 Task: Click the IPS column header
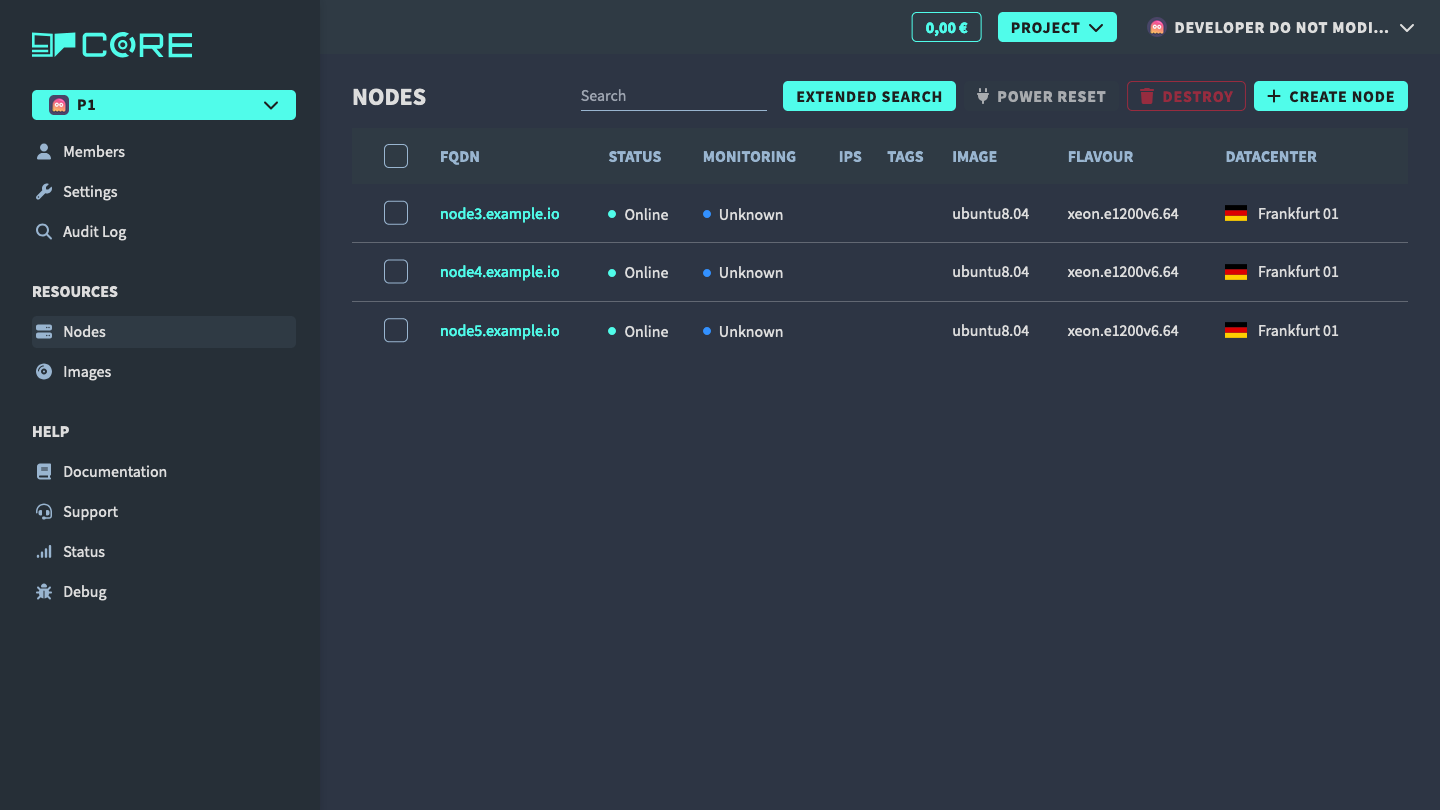850,156
